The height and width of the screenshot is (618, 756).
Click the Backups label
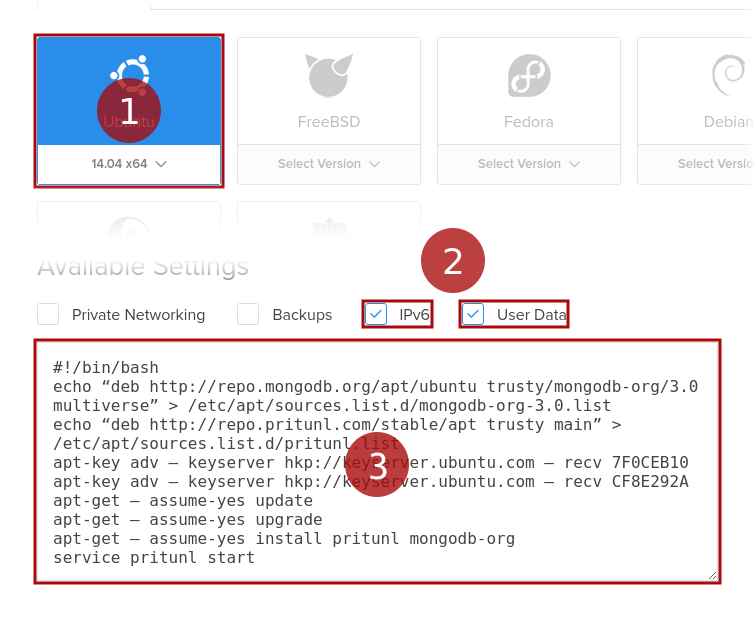[x=302, y=315]
